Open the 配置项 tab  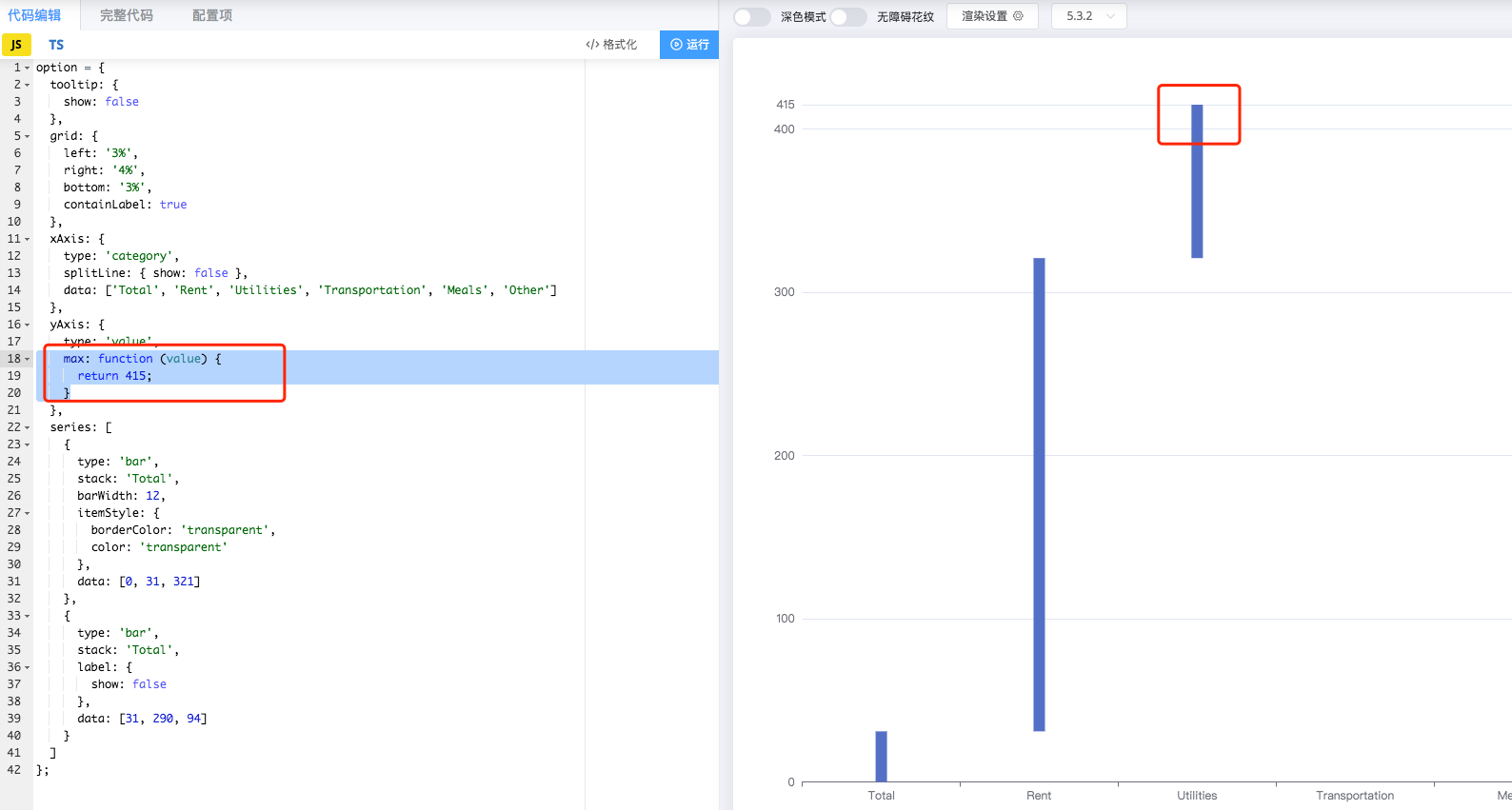click(212, 15)
